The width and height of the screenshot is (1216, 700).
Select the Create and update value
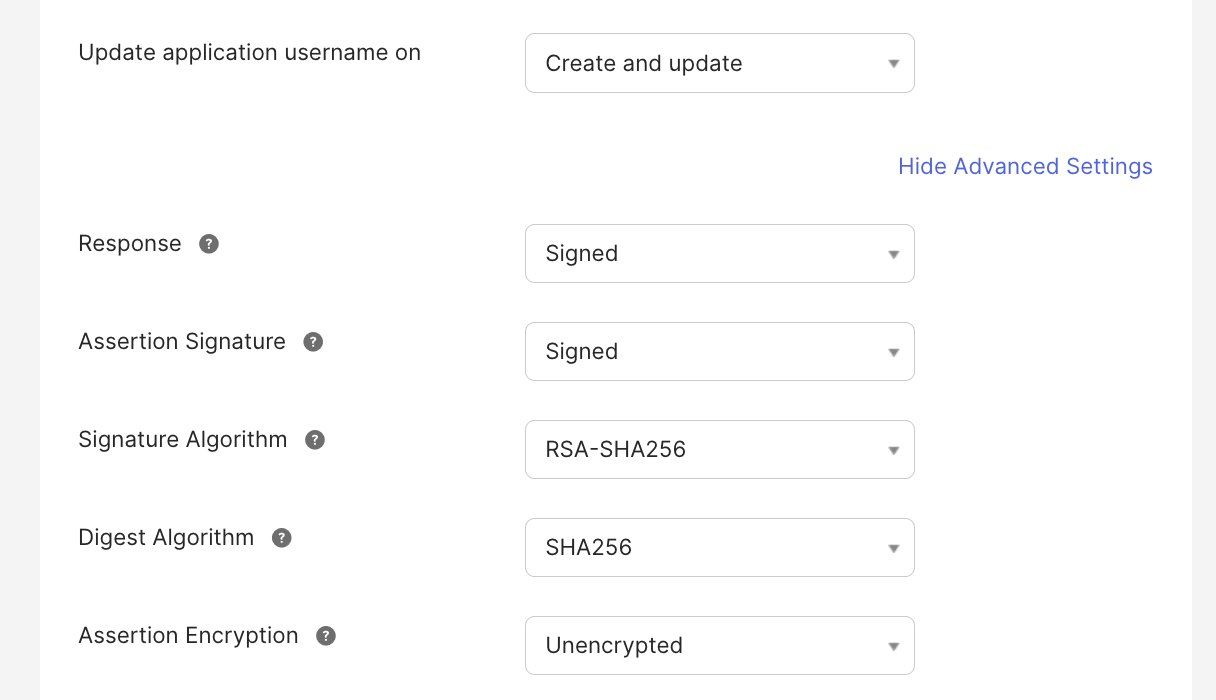coord(644,63)
